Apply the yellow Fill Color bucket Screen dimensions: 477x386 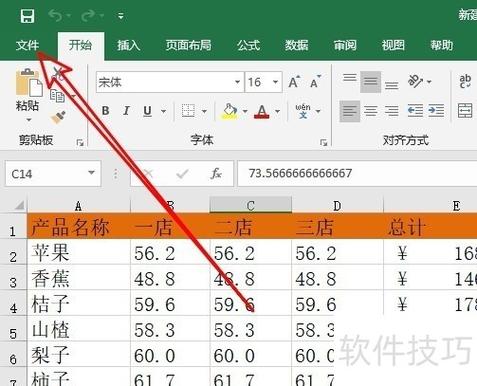pyautogui.click(x=230, y=111)
